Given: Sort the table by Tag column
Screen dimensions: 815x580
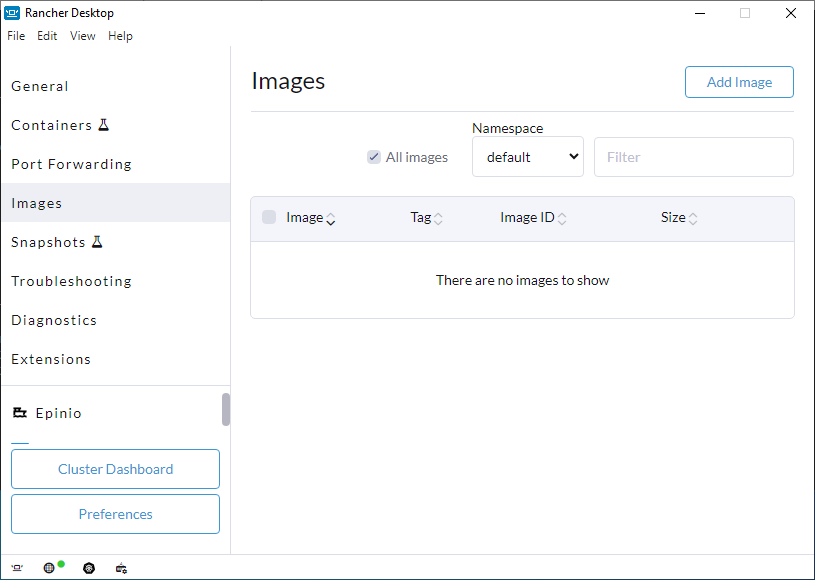Looking at the screenshot, I should pyautogui.click(x=426, y=218).
